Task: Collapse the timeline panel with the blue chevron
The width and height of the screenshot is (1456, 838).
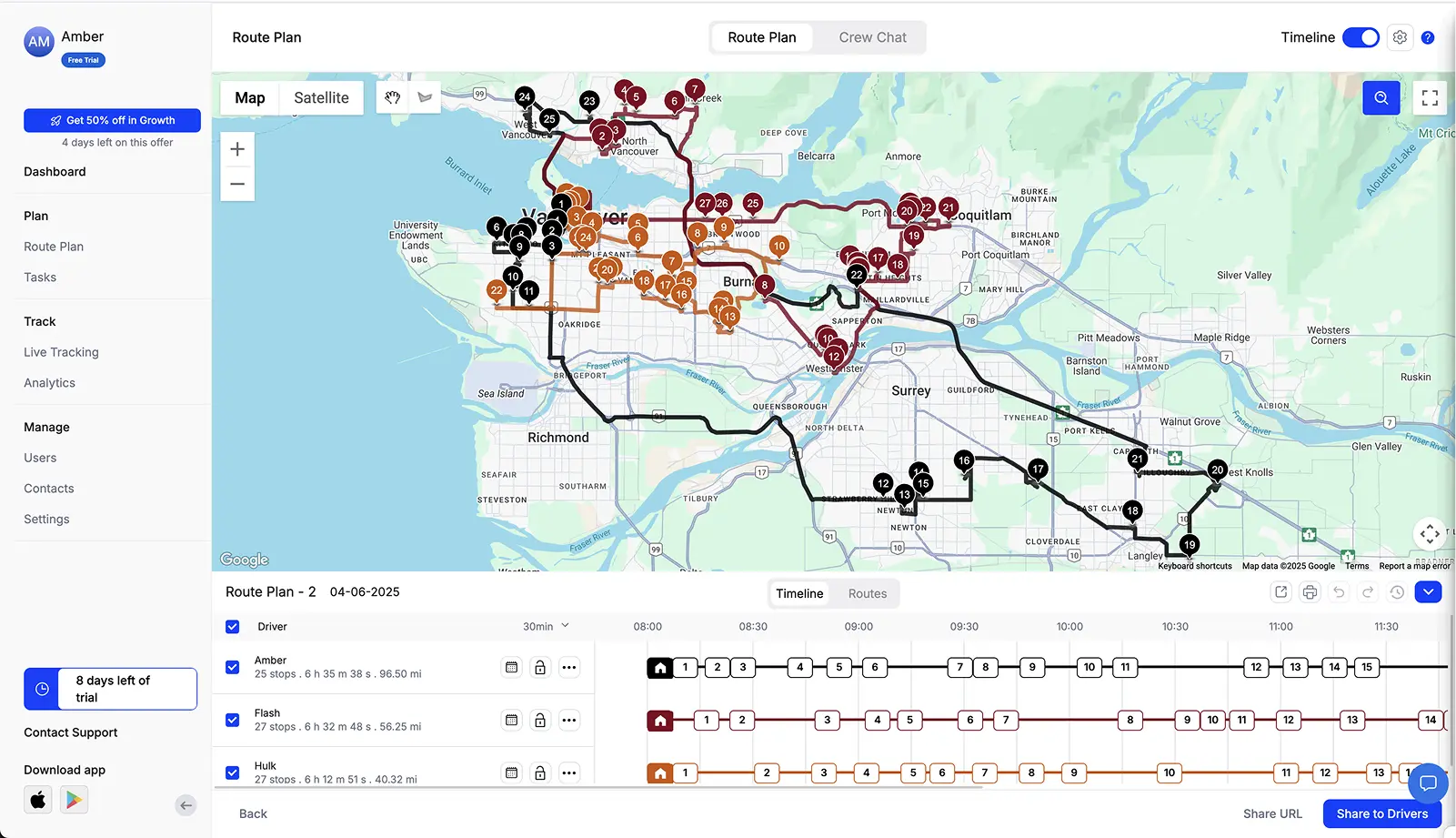Action: [1428, 591]
